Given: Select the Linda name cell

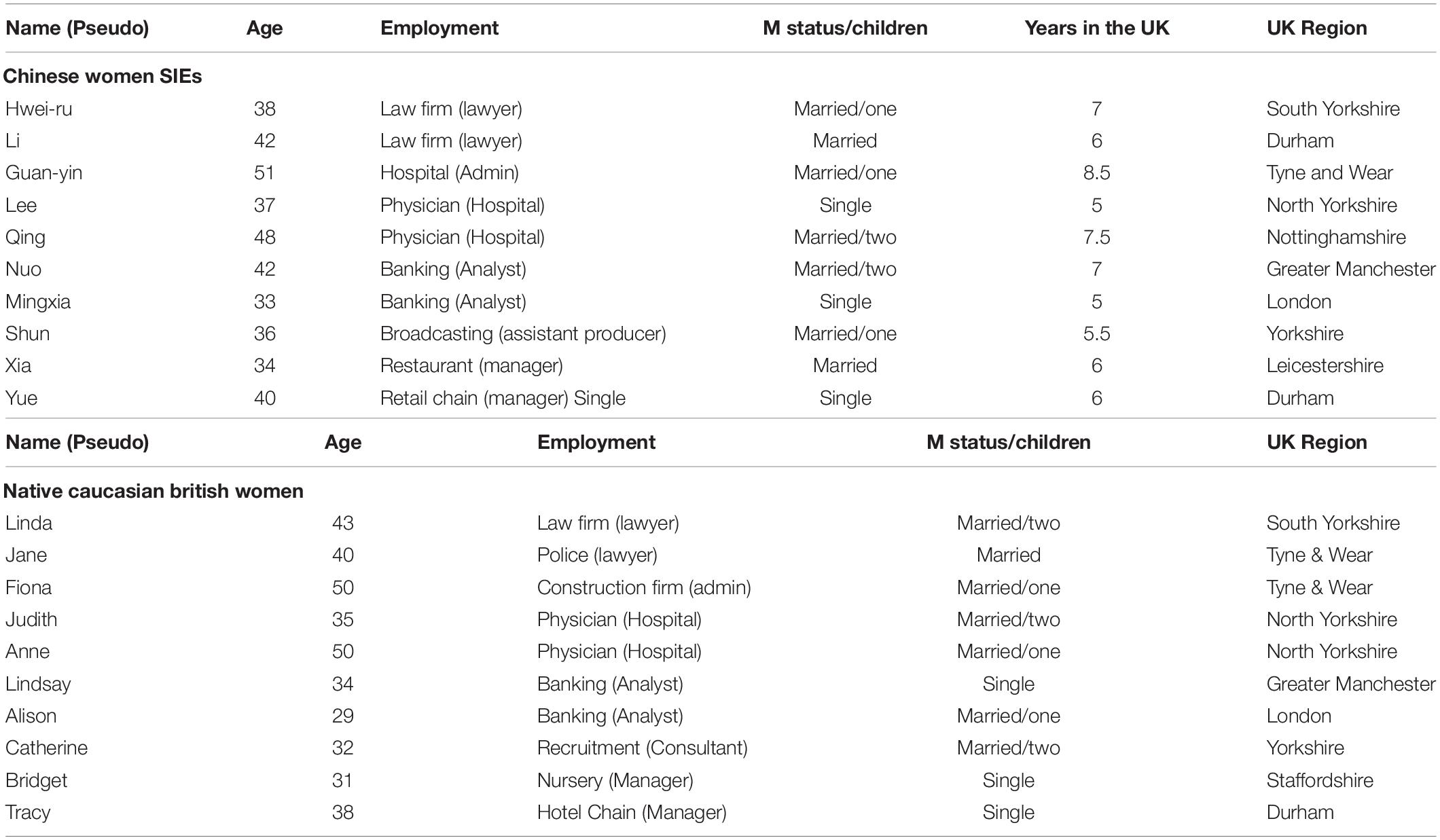Looking at the screenshot, I should coord(29,523).
